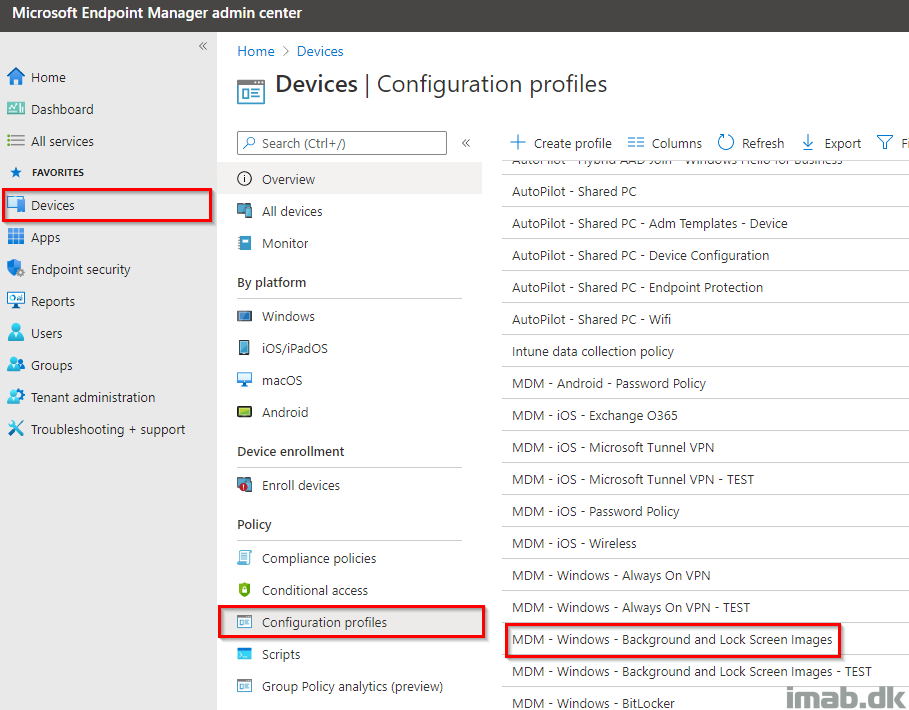Click the Filter funnel icon

885,142
